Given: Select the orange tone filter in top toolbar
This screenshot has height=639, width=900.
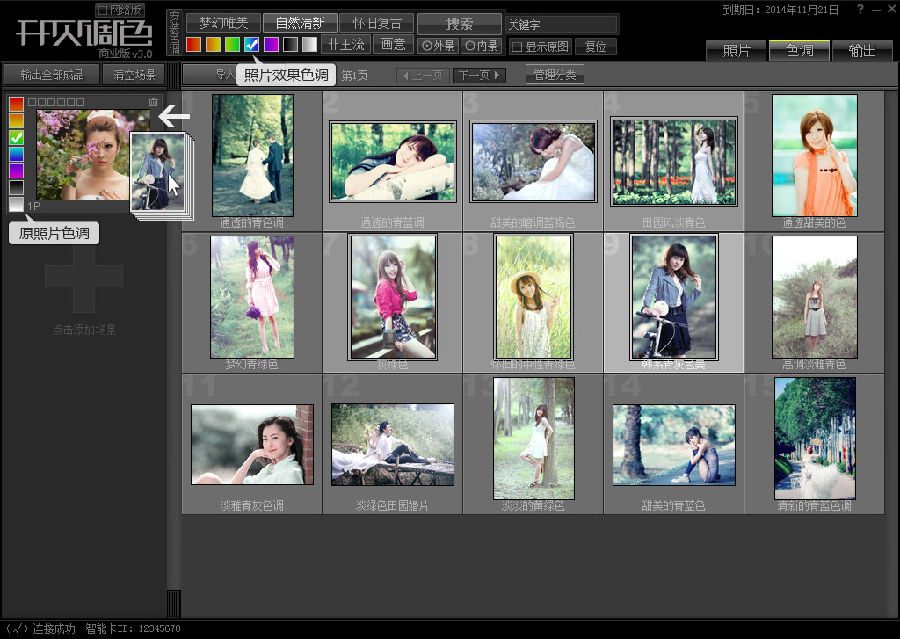Looking at the screenshot, I should point(212,45).
